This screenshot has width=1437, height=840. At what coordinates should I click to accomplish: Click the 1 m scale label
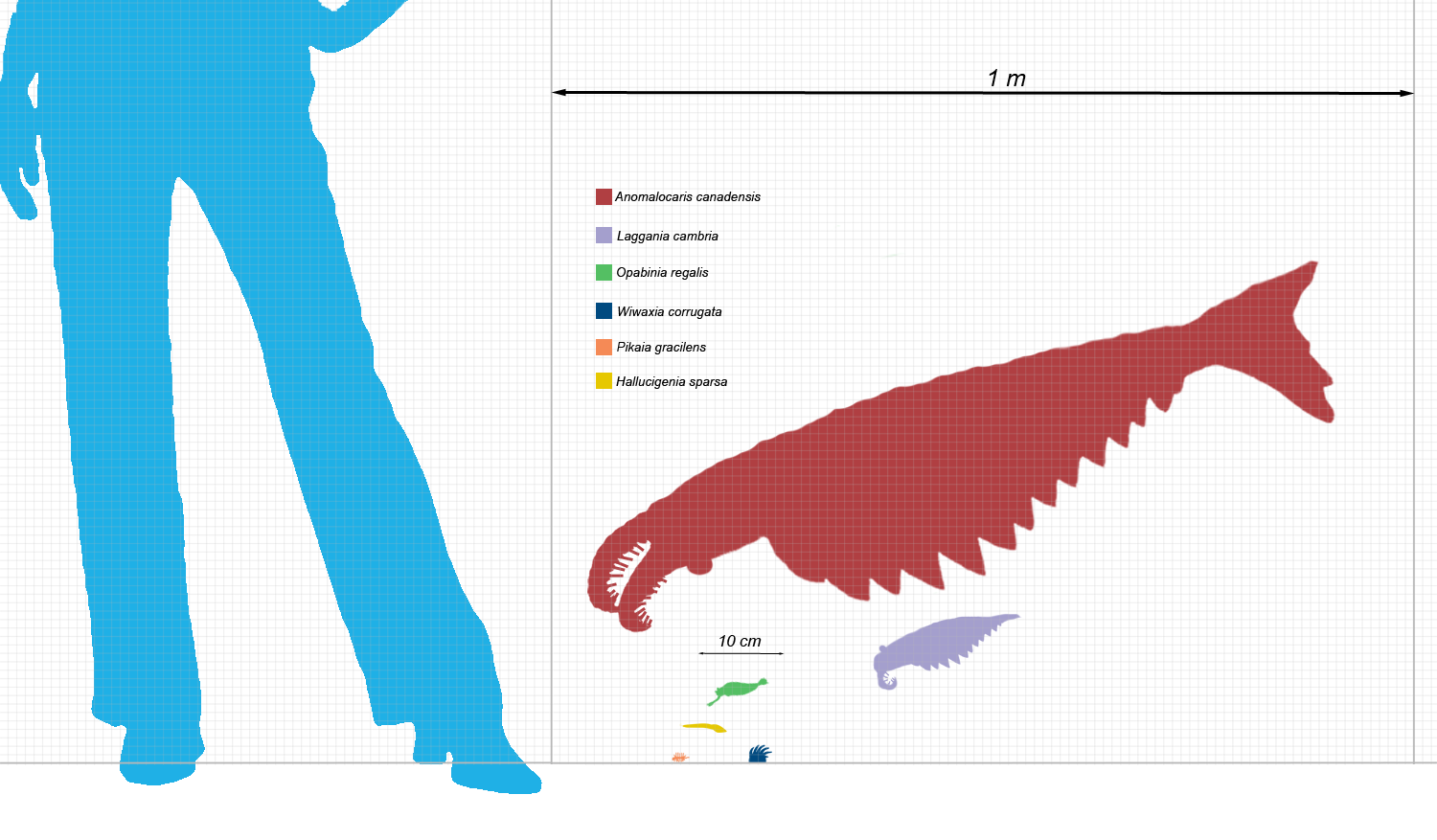click(1007, 79)
